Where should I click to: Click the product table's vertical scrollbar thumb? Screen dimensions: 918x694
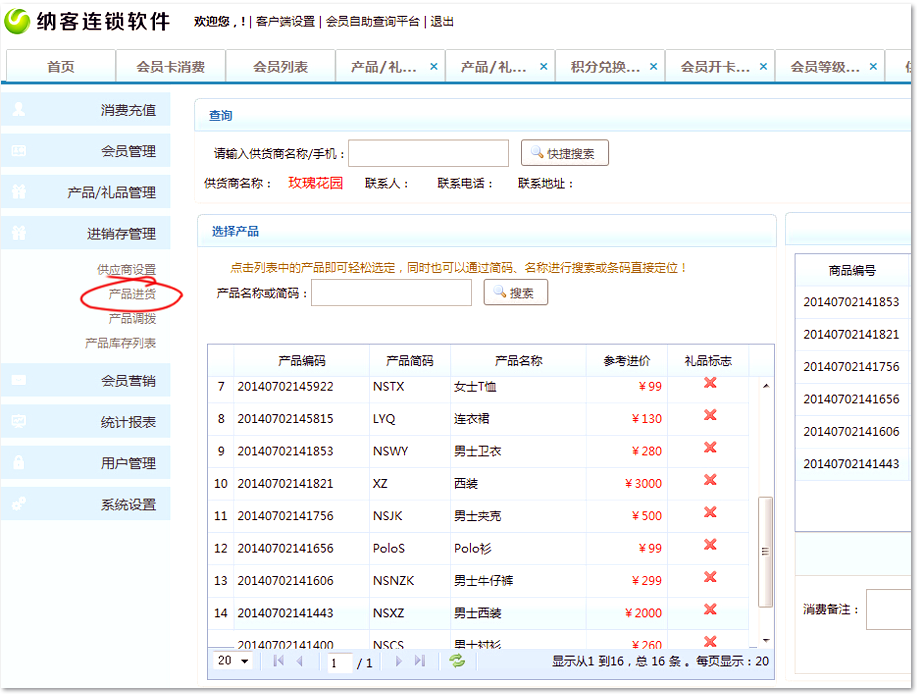tap(766, 550)
